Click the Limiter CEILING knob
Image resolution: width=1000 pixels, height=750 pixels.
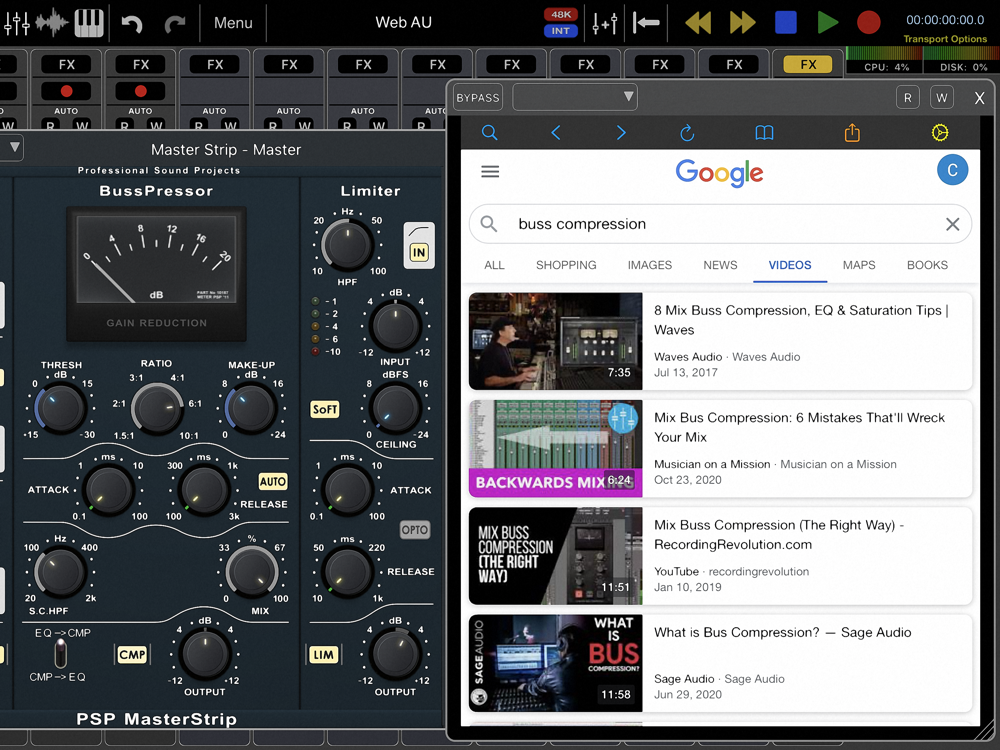point(395,409)
